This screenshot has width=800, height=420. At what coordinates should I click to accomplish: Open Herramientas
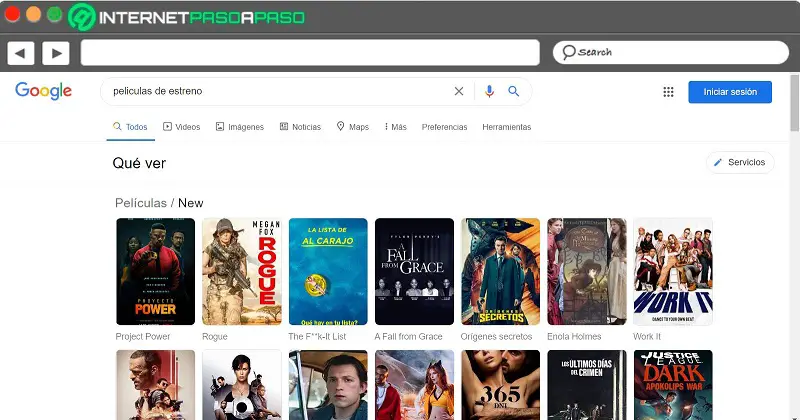(507, 127)
